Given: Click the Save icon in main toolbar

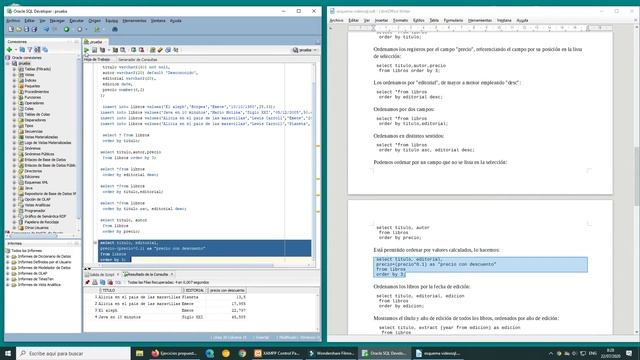Looking at the screenshot, I should tap(27, 29).
